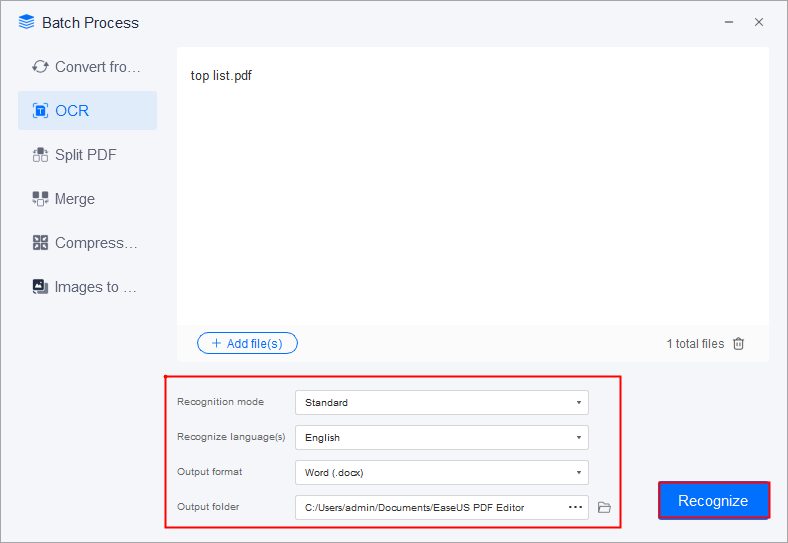The width and height of the screenshot is (788, 543).
Task: Go to Images to PDF section
Action: coord(87,287)
